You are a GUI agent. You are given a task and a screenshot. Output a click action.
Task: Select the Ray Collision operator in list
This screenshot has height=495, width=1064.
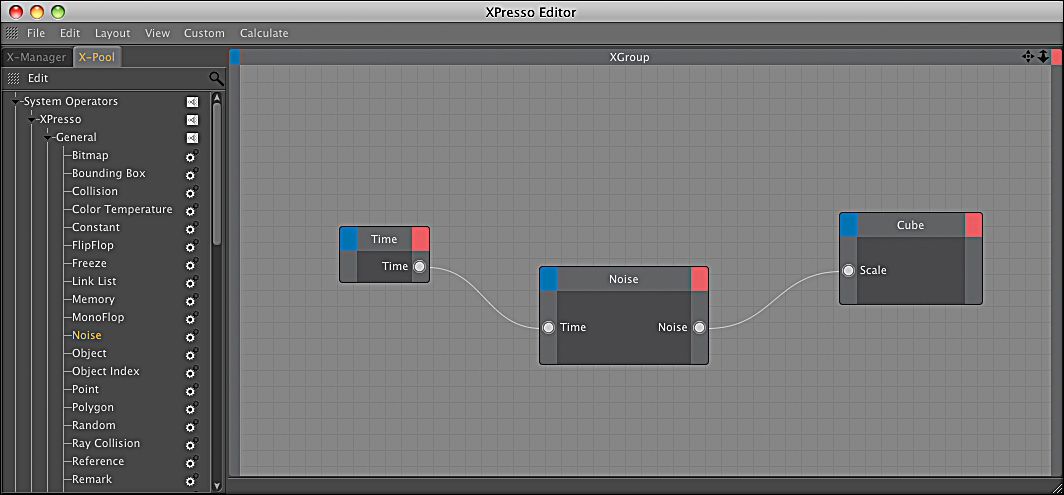pyautogui.click(x=106, y=443)
